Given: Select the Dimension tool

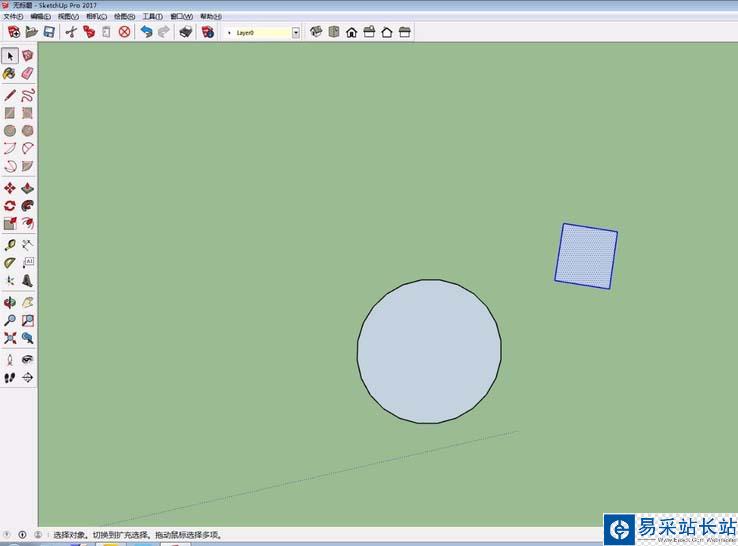Looking at the screenshot, I should [x=27, y=245].
